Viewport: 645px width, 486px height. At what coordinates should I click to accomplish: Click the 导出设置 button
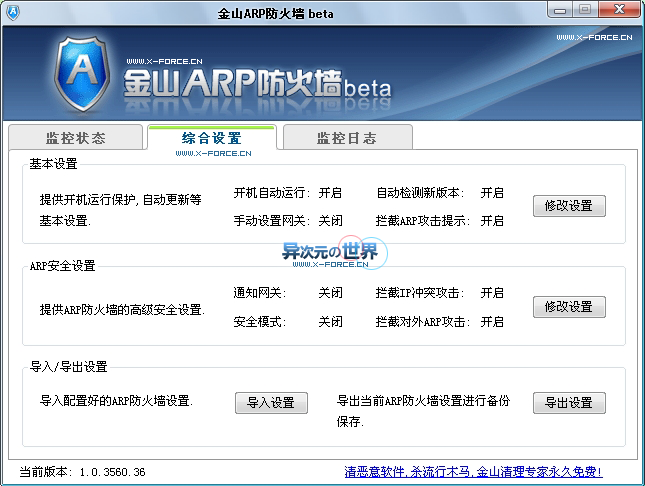click(569, 402)
